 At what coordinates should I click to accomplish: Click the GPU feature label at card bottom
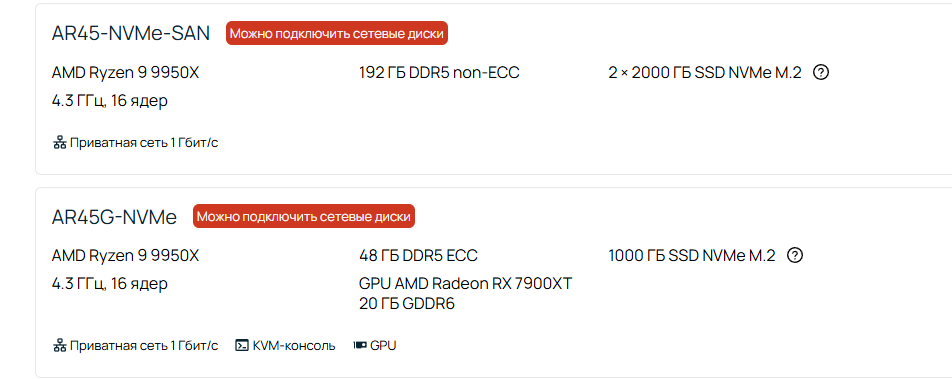(383, 346)
